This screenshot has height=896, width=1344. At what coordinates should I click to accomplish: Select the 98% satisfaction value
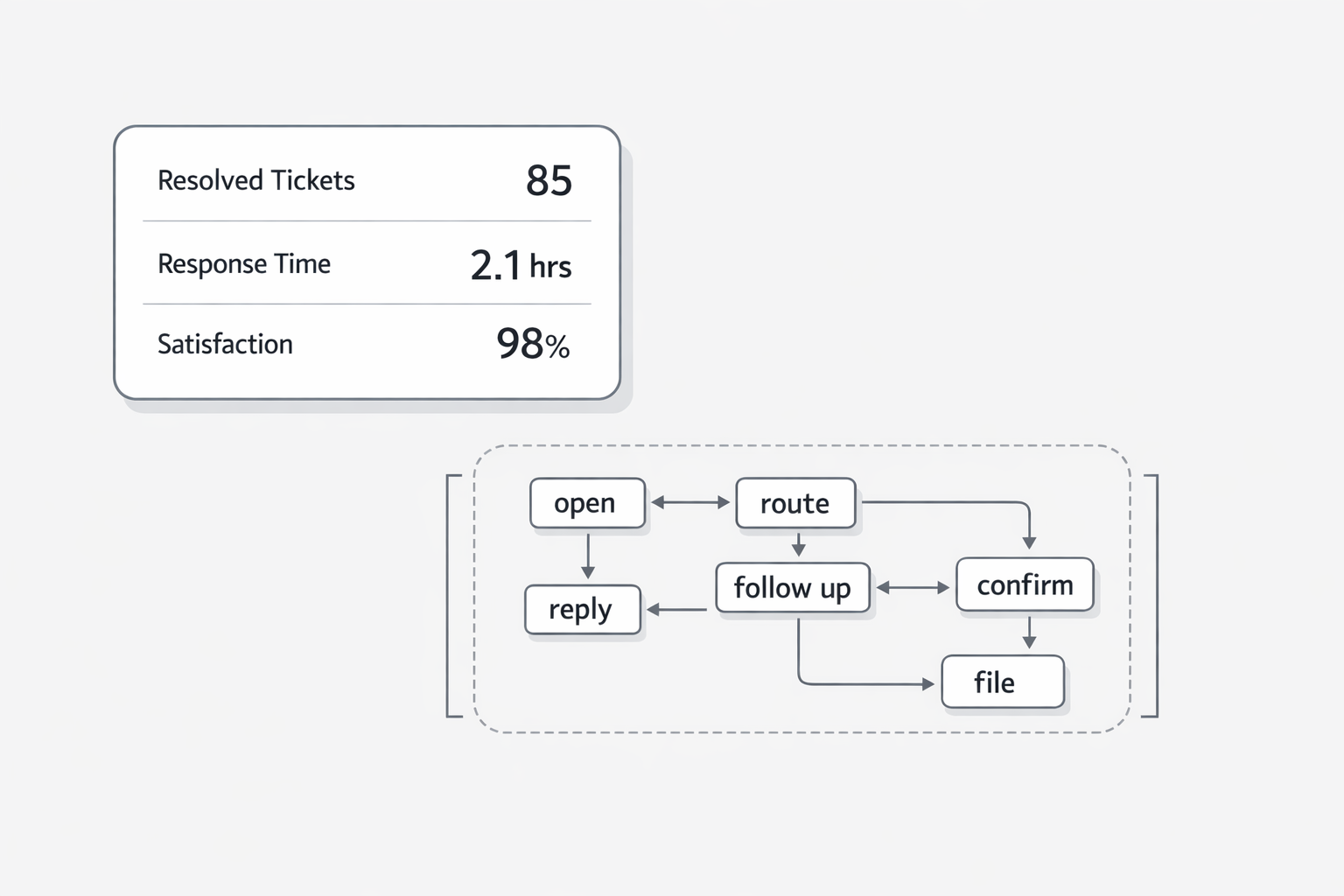[x=533, y=344]
